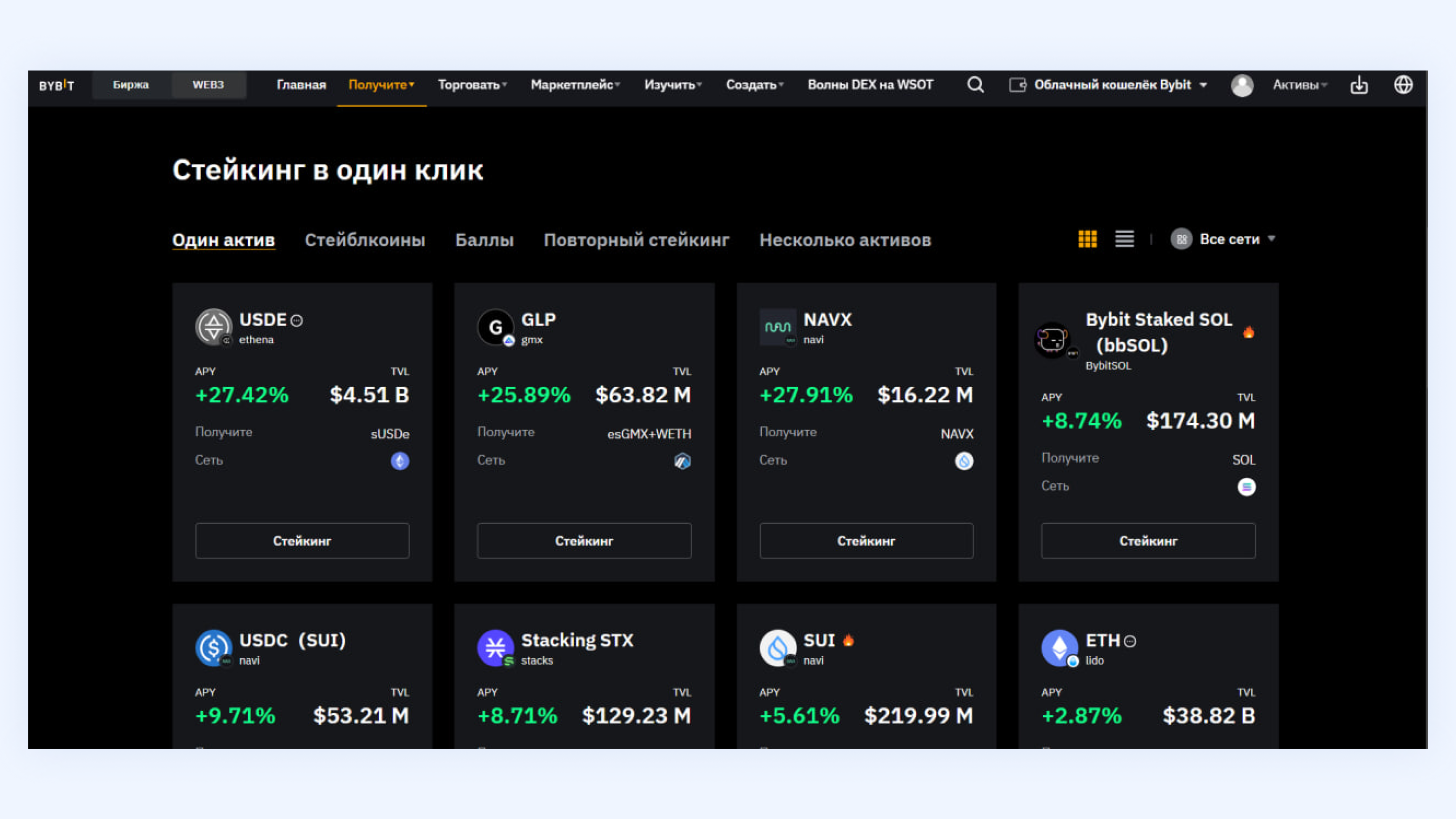Click the info icon next to ETH

pos(1130,641)
